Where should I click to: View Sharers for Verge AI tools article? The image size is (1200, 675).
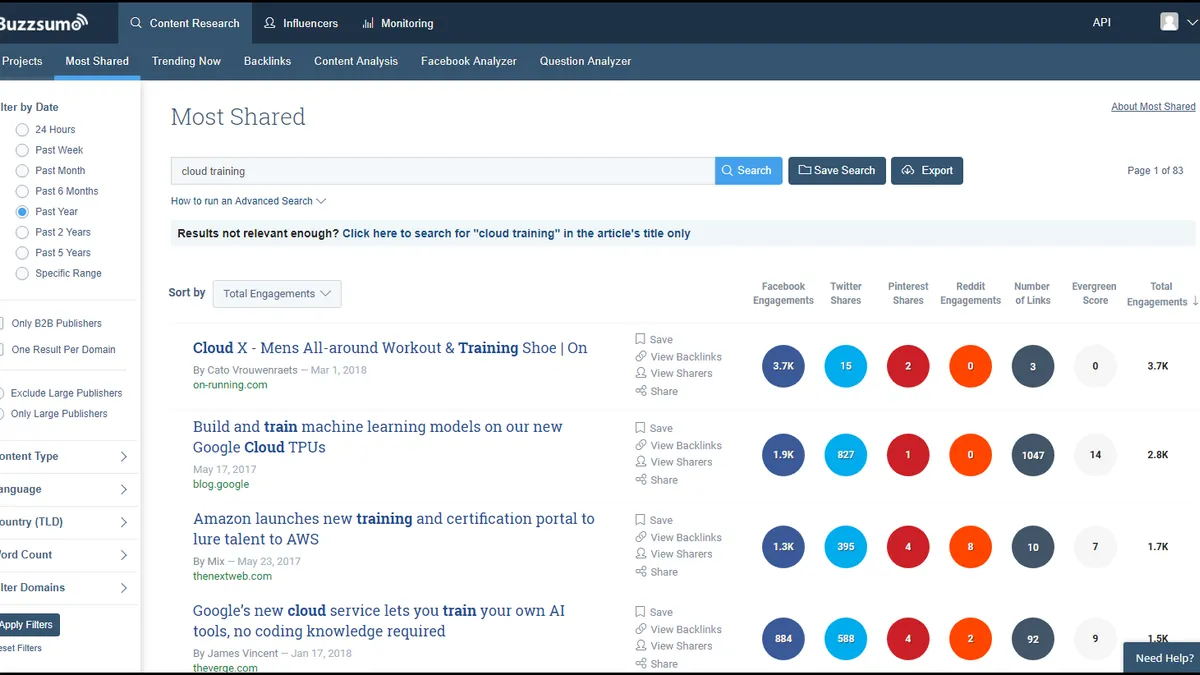pyautogui.click(x=674, y=646)
